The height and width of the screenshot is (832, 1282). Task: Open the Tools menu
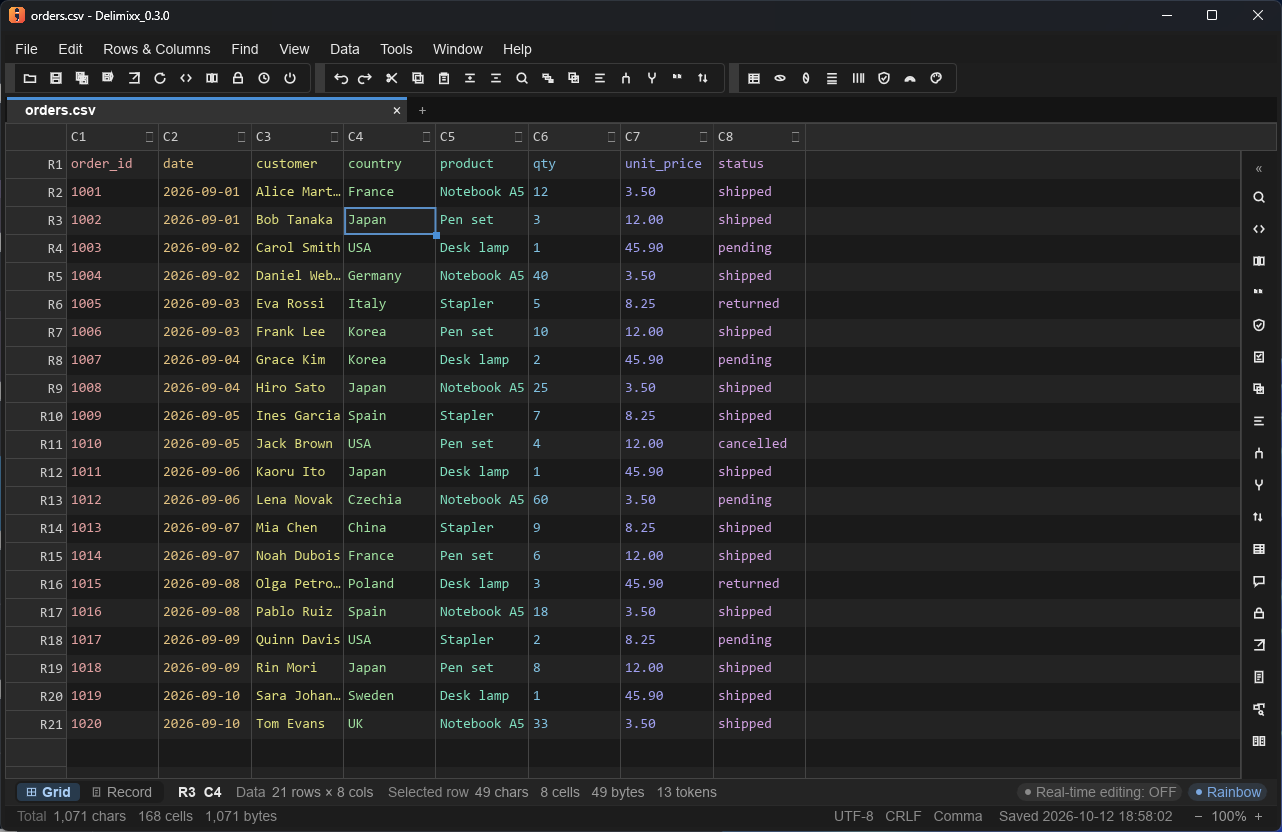click(x=396, y=49)
